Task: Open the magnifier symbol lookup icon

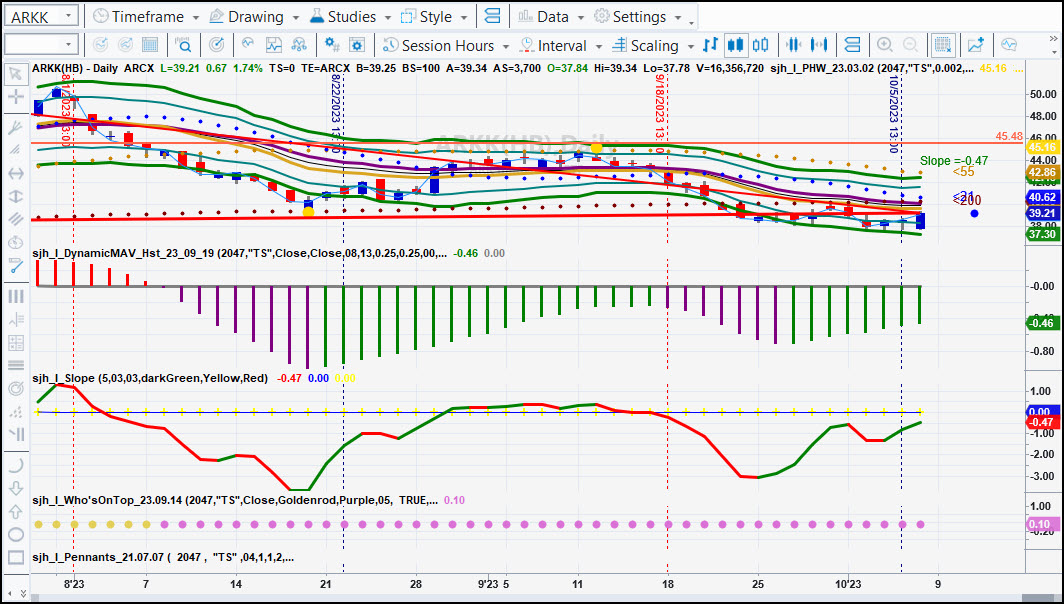Action: coord(183,45)
